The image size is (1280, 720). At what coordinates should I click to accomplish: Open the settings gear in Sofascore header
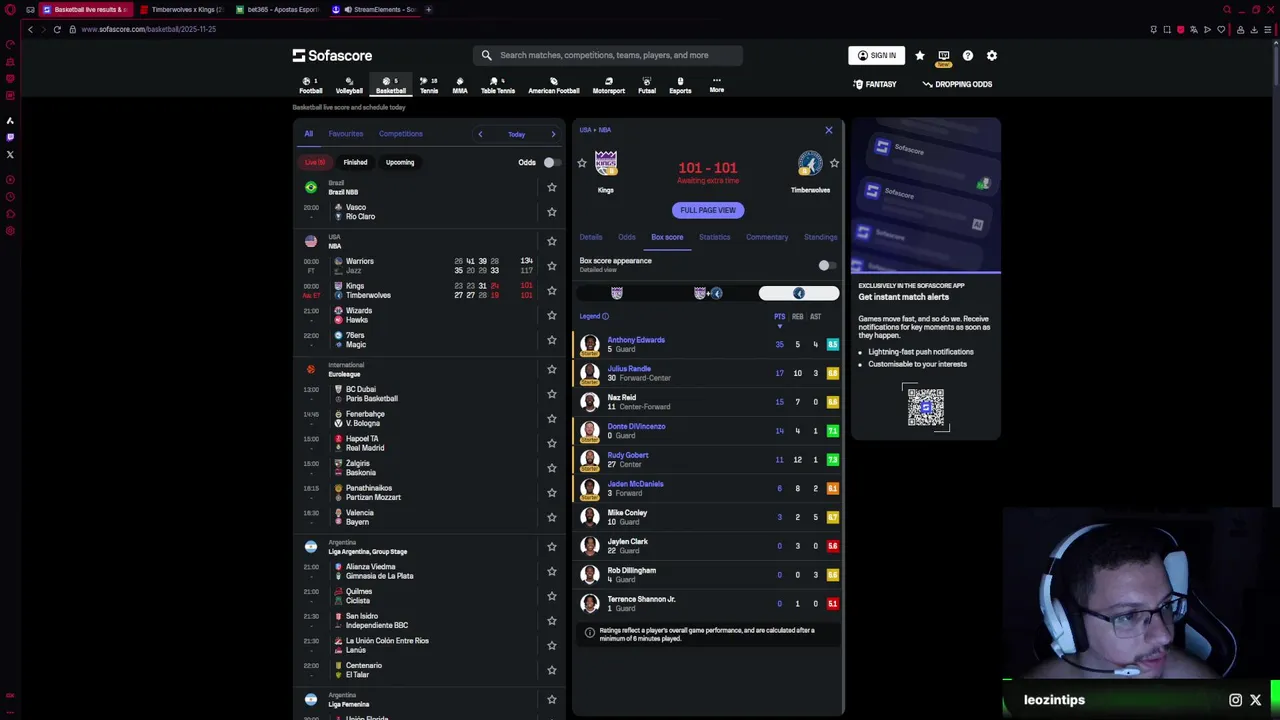[992, 56]
